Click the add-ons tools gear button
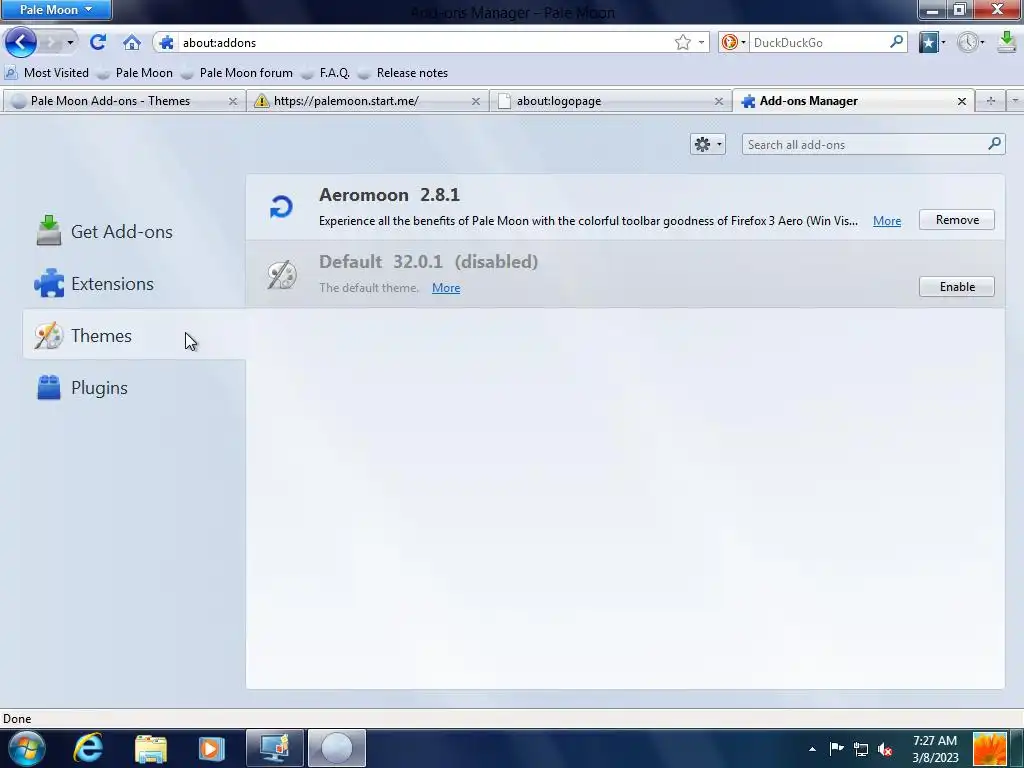 (x=707, y=144)
